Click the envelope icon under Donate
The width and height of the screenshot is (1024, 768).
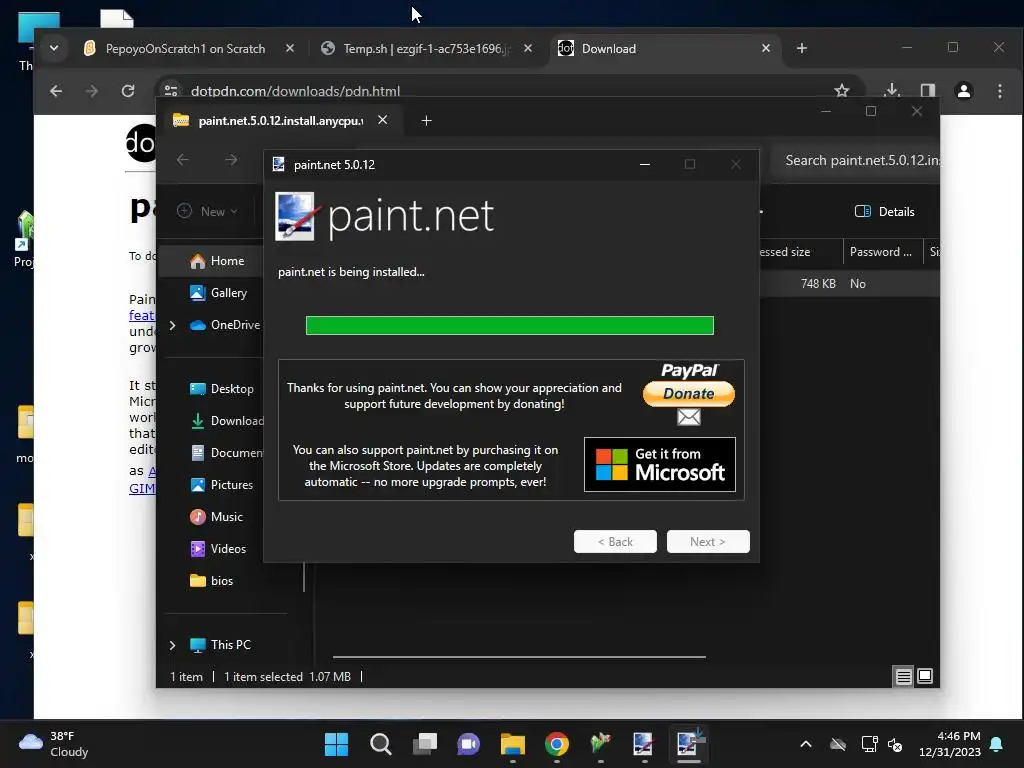(689, 417)
